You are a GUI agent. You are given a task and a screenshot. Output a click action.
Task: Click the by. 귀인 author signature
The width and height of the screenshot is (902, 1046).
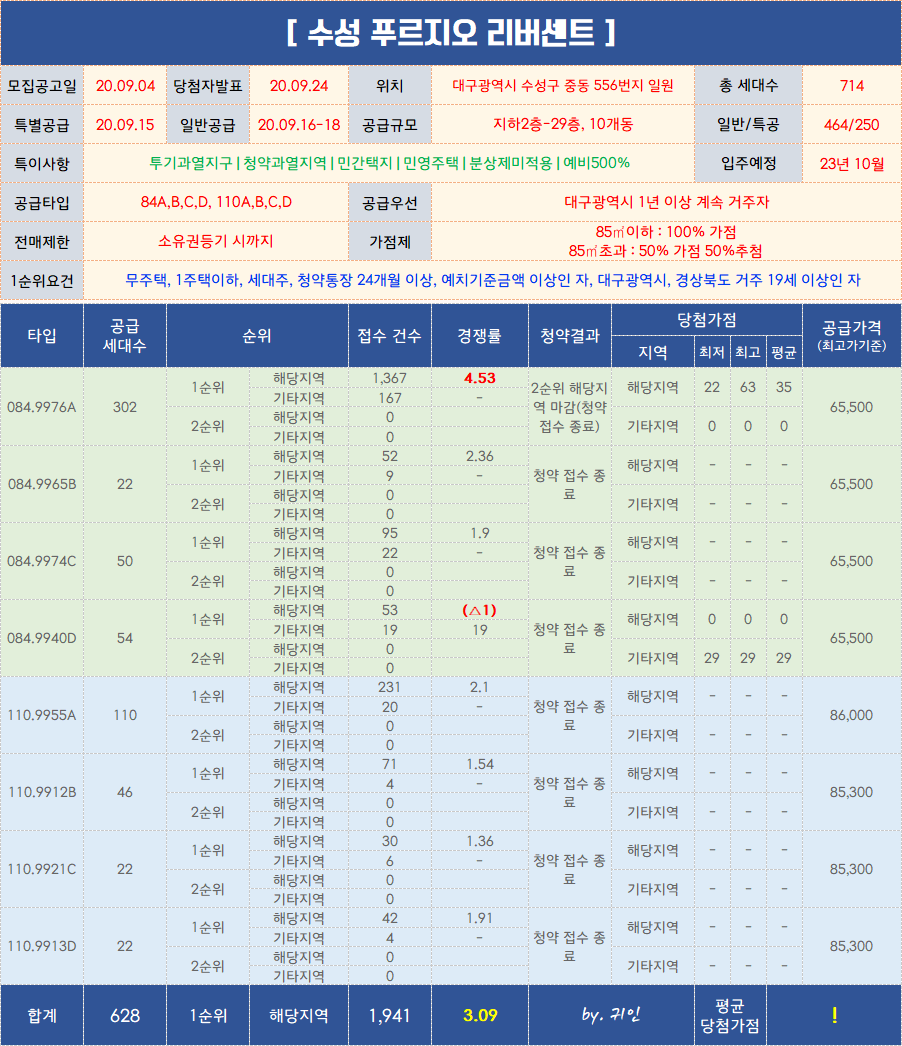[610, 1015]
